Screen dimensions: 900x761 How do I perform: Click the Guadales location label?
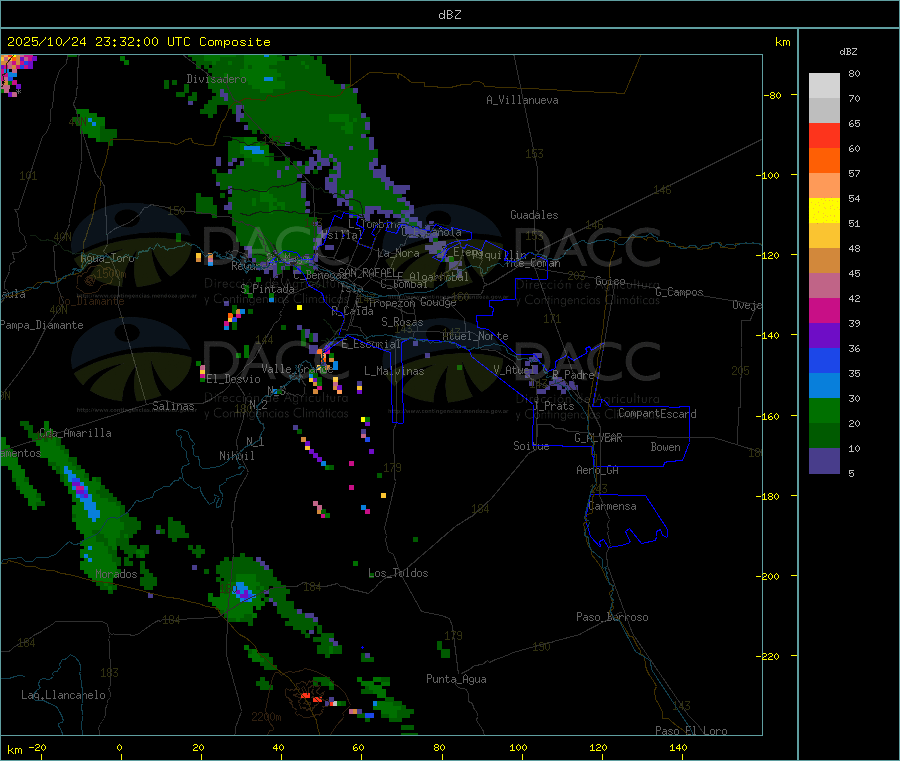534,215
